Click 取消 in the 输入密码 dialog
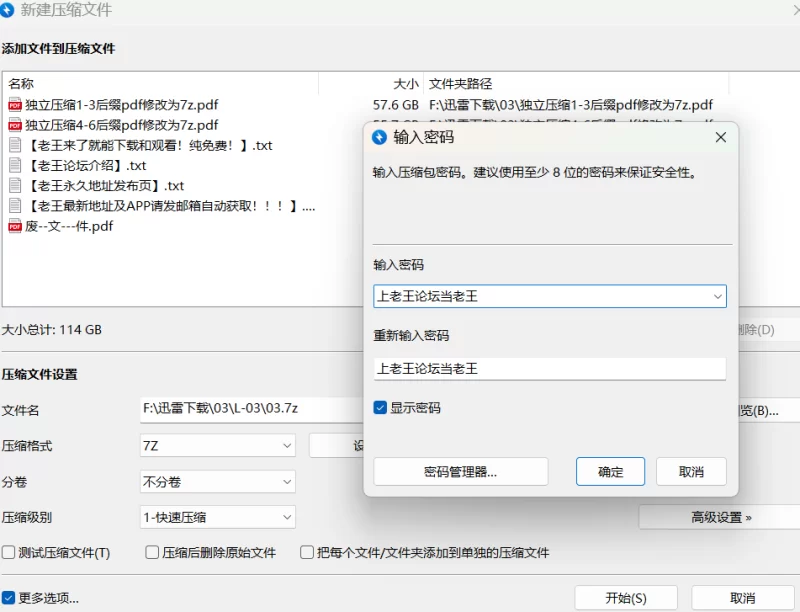 click(x=691, y=472)
